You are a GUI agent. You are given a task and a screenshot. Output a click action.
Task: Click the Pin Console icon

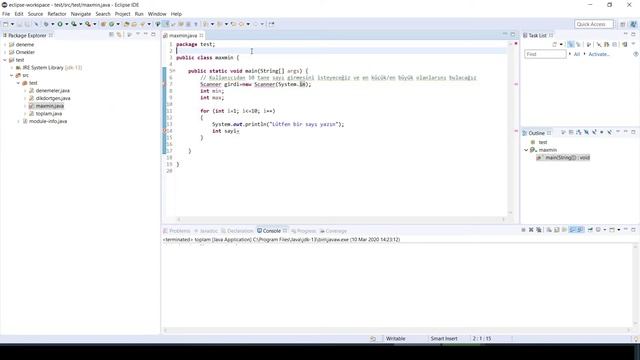click(x=590, y=230)
